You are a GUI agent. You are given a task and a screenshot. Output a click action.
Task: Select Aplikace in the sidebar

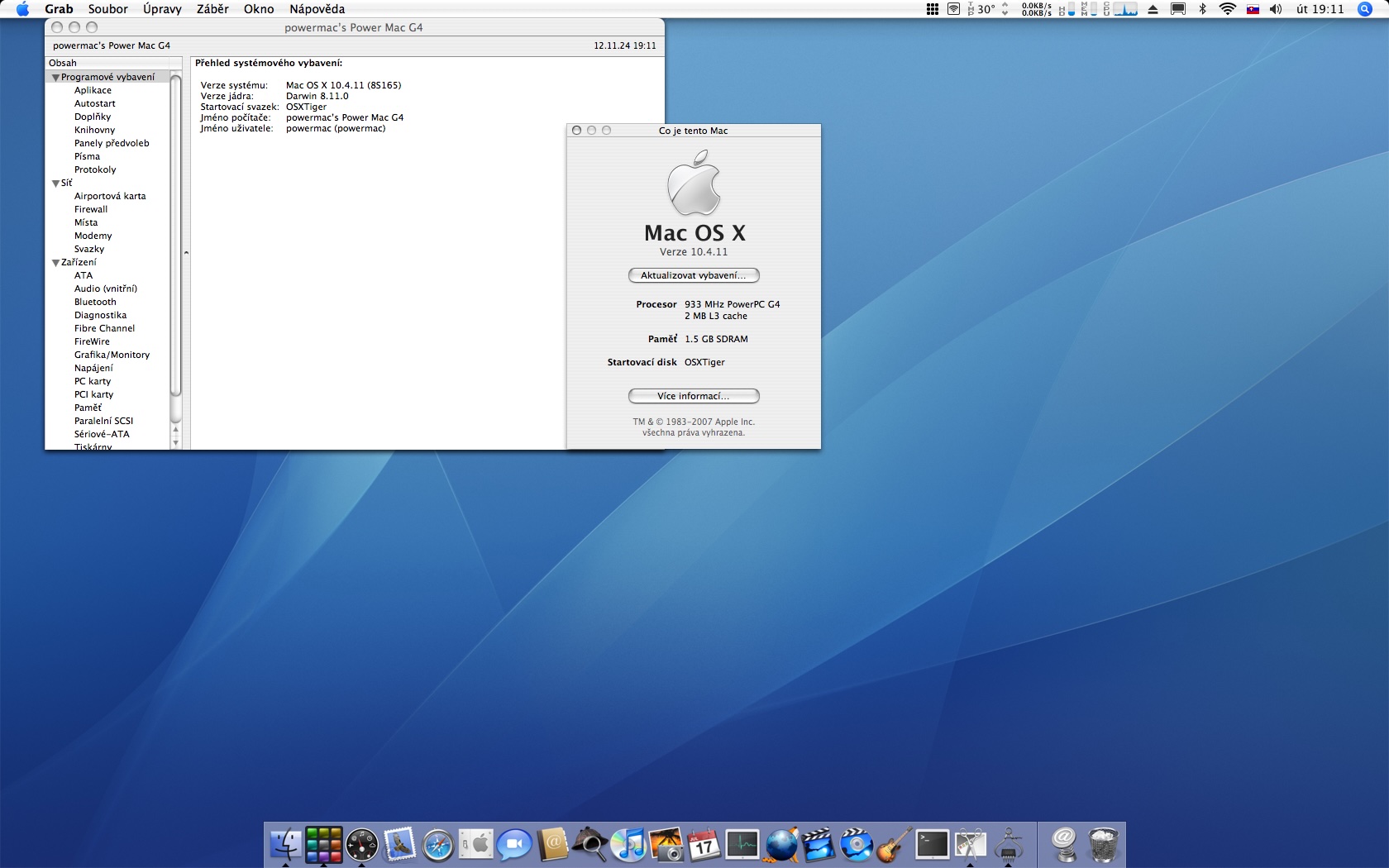pyautogui.click(x=93, y=90)
